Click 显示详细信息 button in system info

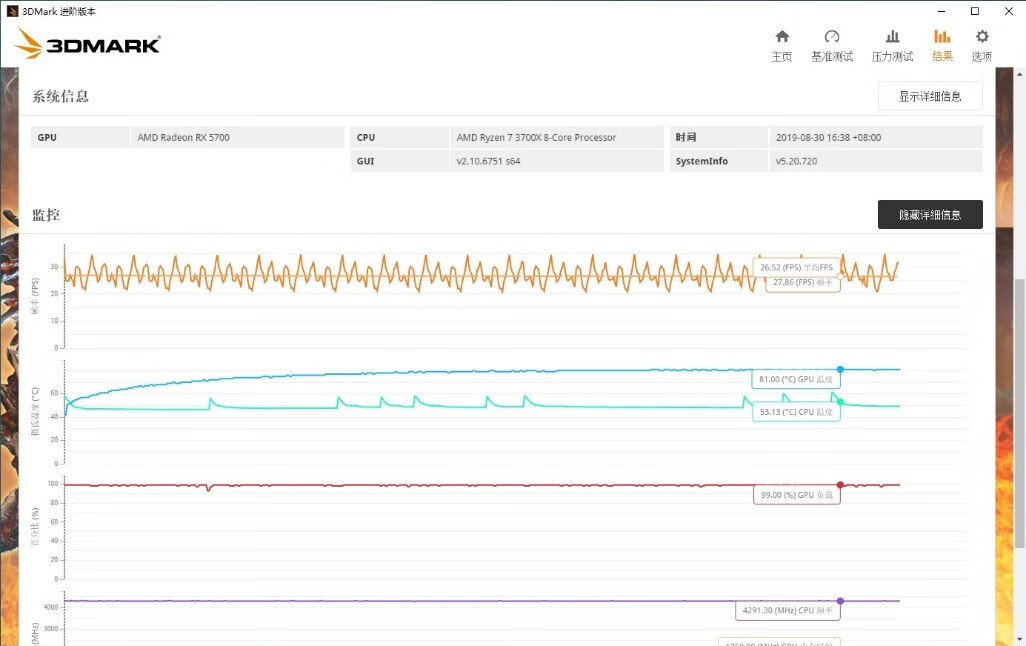click(930, 96)
